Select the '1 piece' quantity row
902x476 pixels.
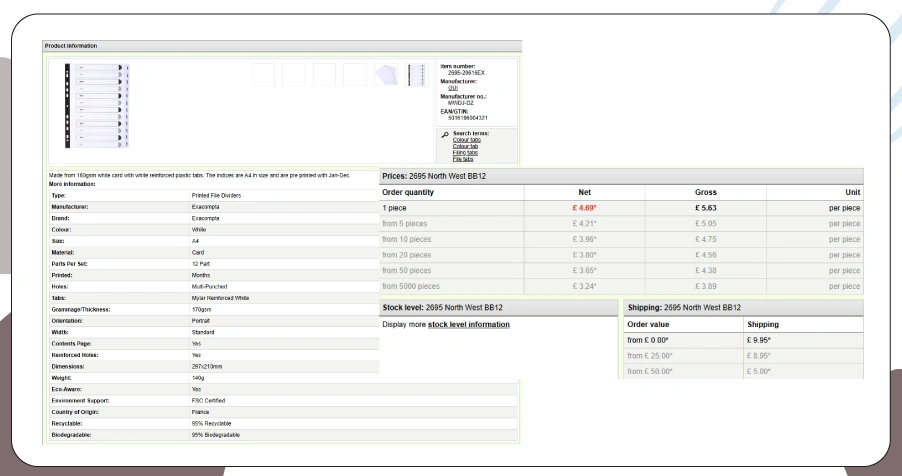tap(621, 208)
